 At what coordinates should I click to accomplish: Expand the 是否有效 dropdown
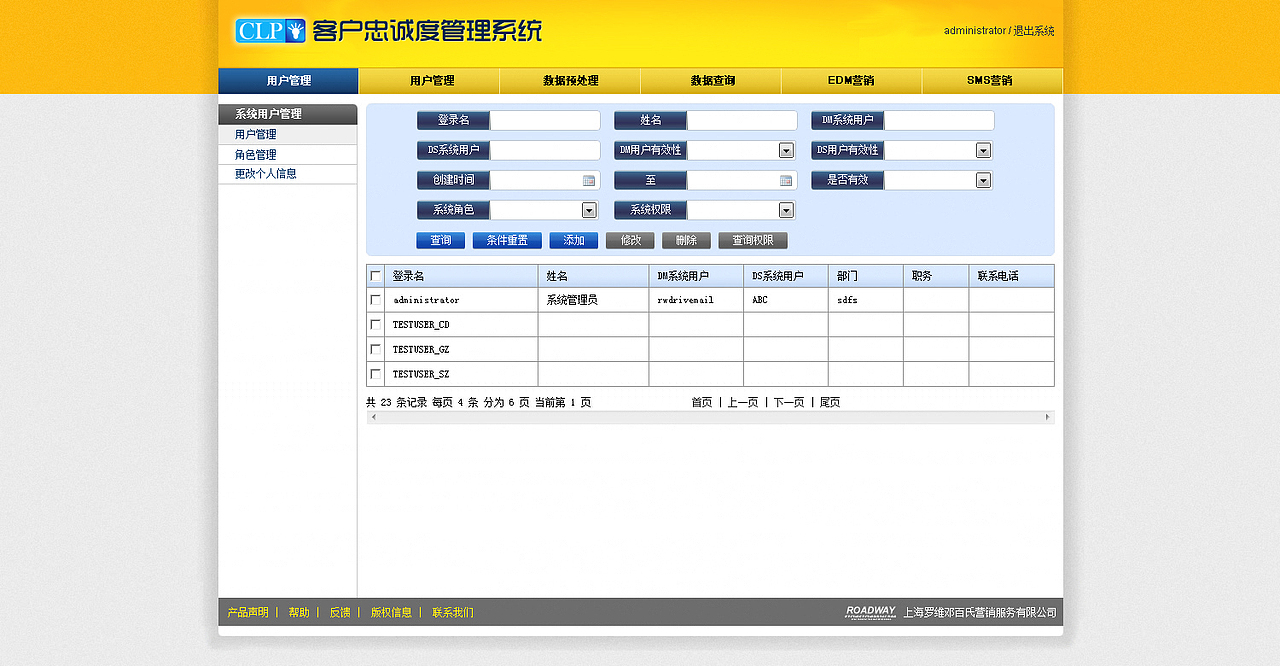point(983,181)
